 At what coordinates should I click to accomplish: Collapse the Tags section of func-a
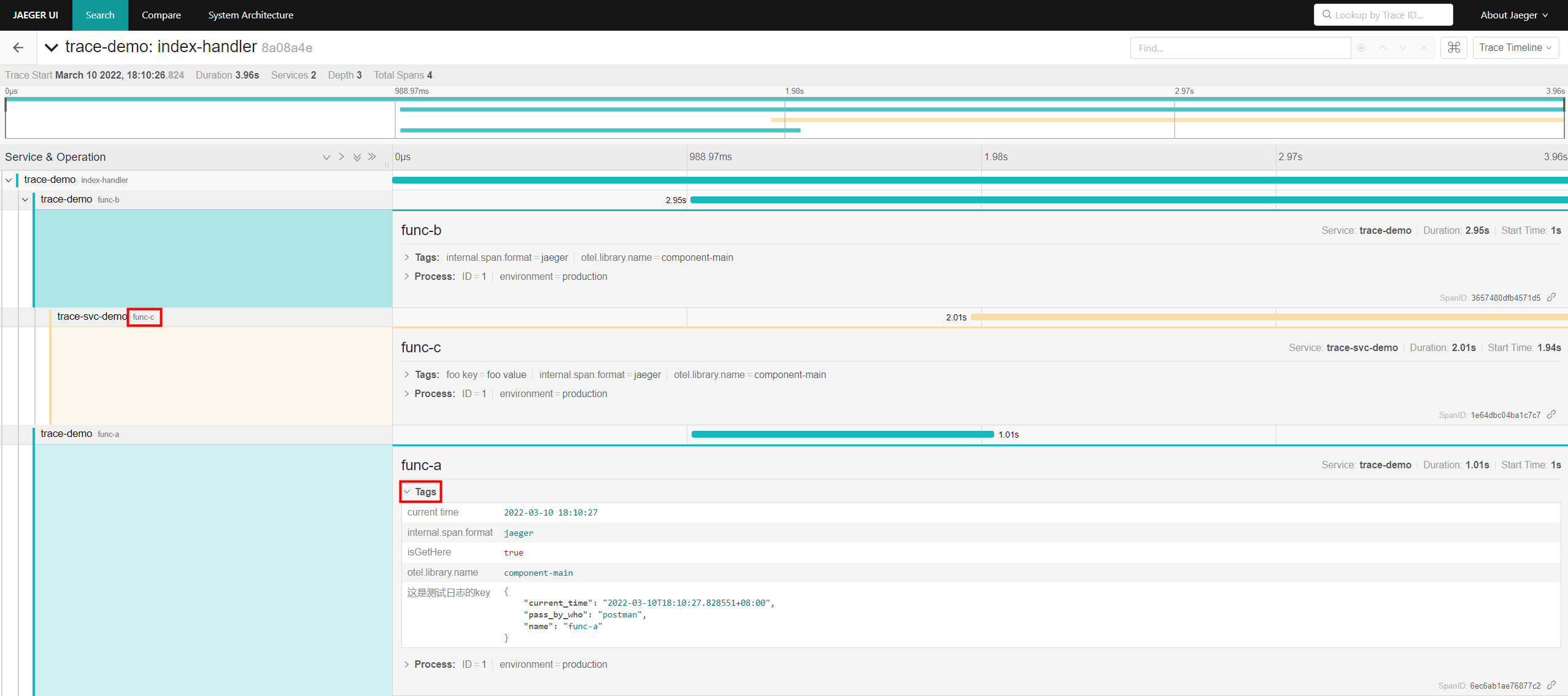420,491
